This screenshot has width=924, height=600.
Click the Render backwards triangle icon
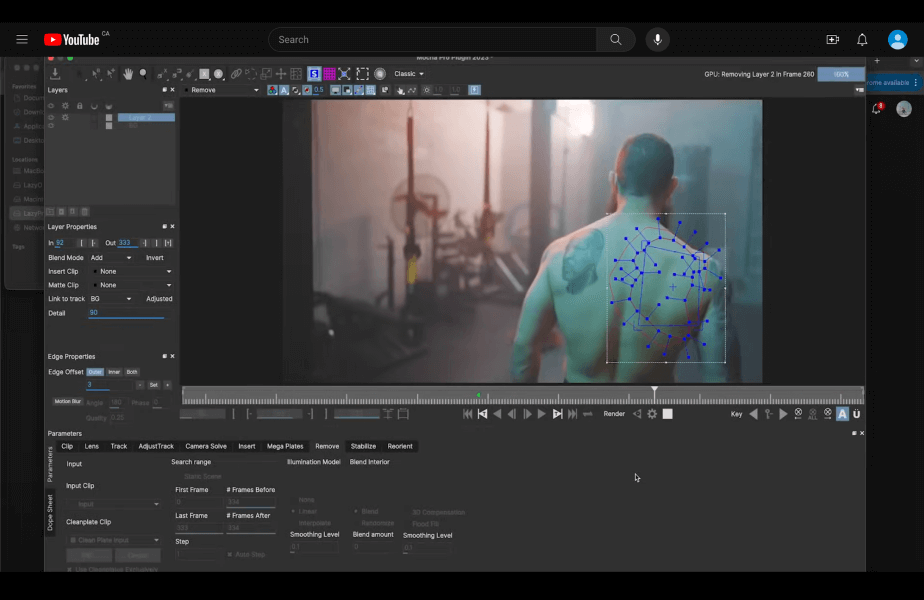pyautogui.click(x=637, y=414)
